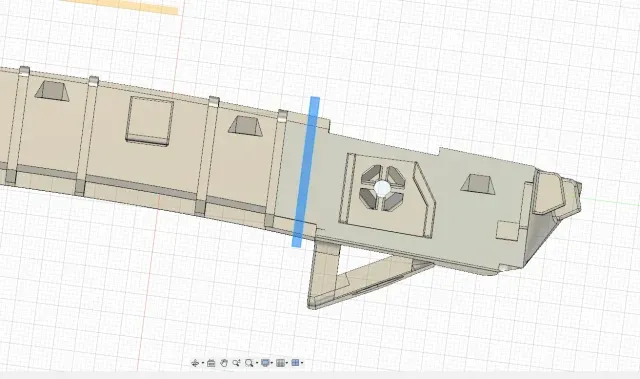Image resolution: width=640 pixels, height=379 pixels.
Task: Expand the Display Settings dropdown arrow
Action: (x=272, y=363)
